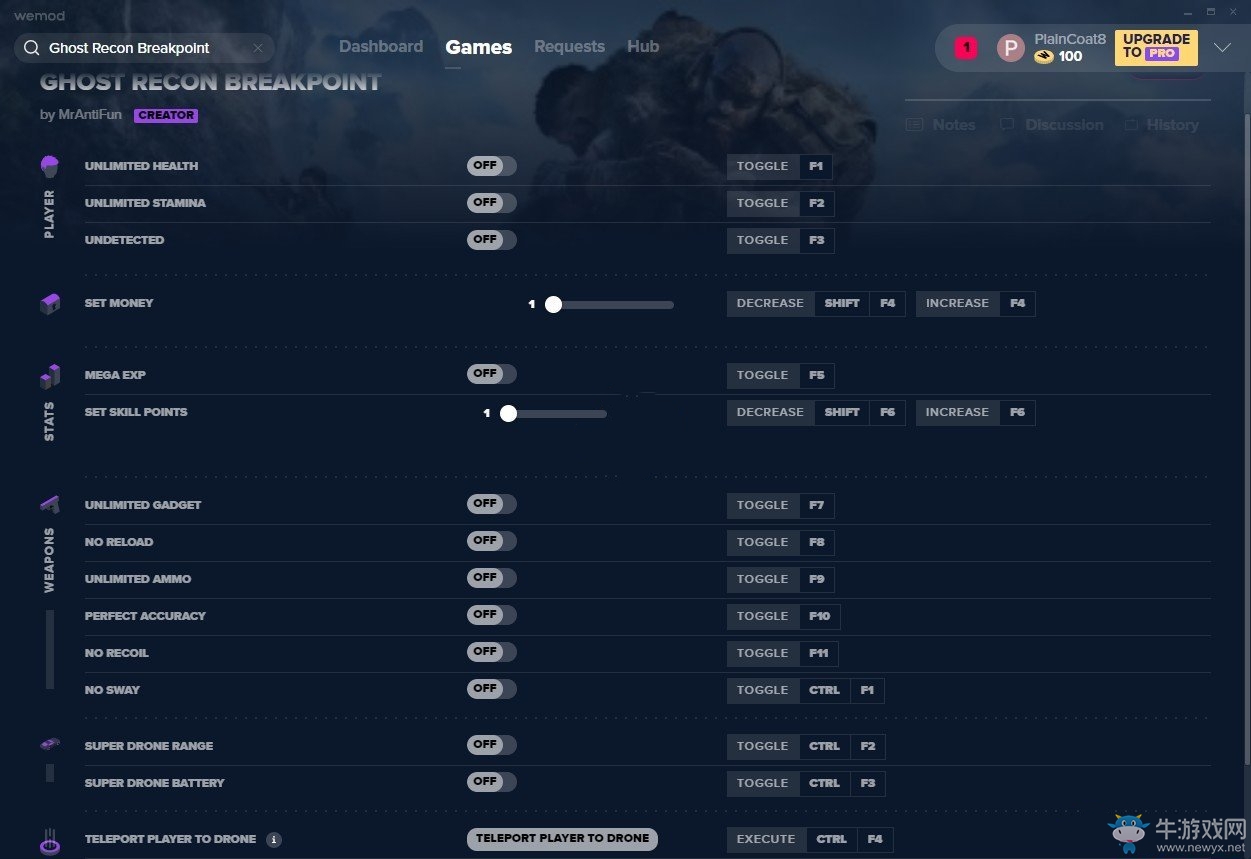The height and width of the screenshot is (859, 1251).
Task: Click the drone category icon
Action: (50, 745)
